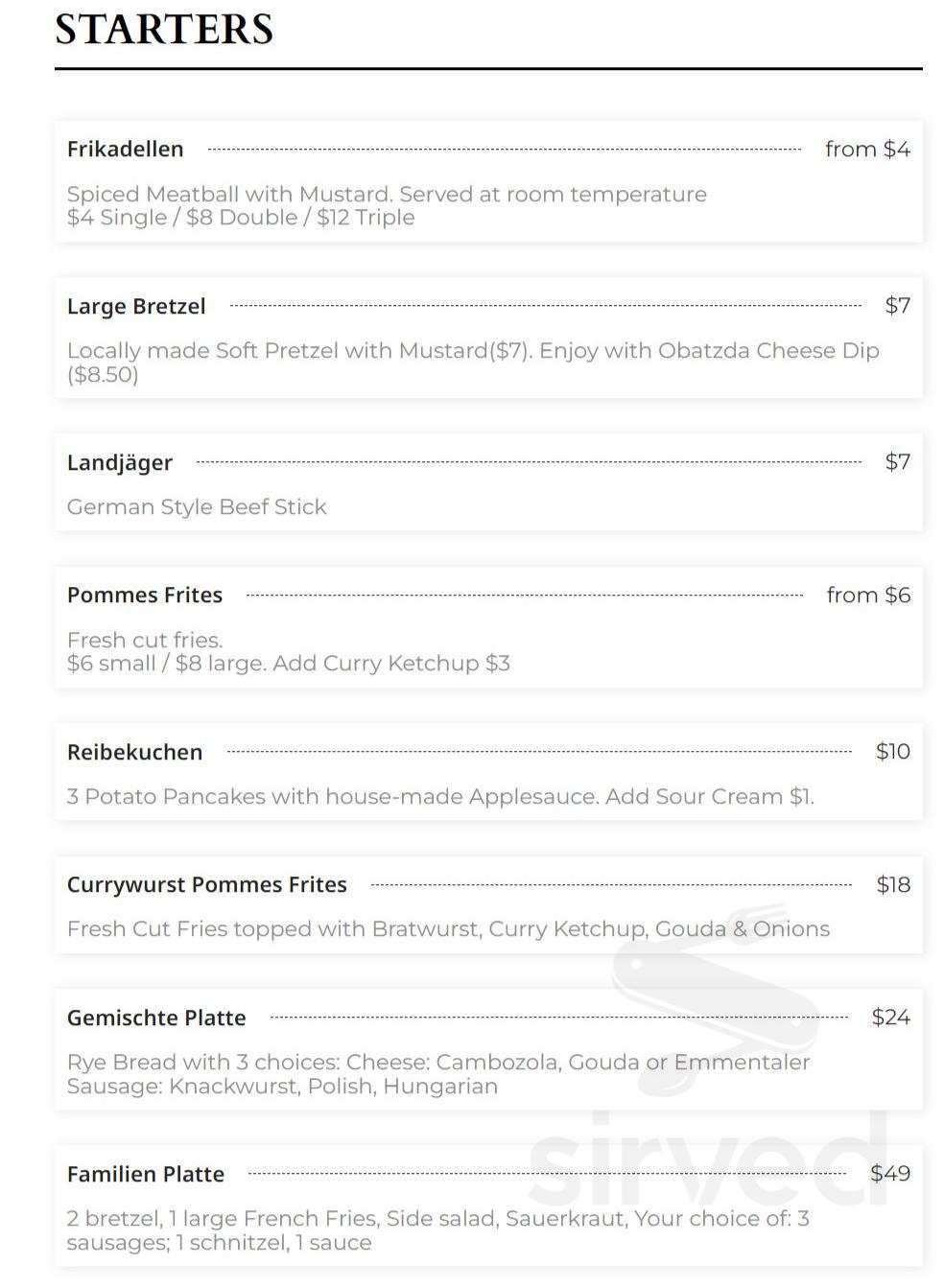Click the $24 Gemischte Platte price
The image size is (944, 1288).
[891, 1017]
